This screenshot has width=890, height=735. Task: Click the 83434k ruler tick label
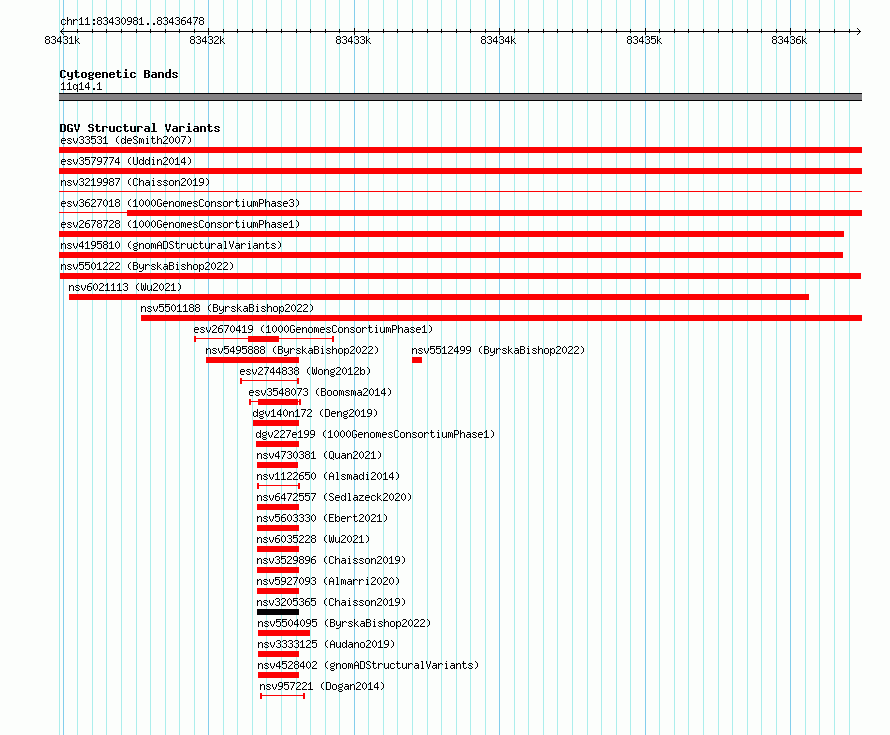click(x=498, y=40)
